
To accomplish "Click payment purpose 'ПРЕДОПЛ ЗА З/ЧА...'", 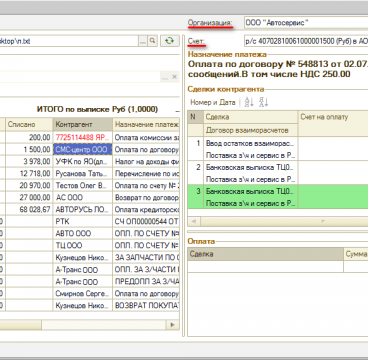I will (146, 282).
